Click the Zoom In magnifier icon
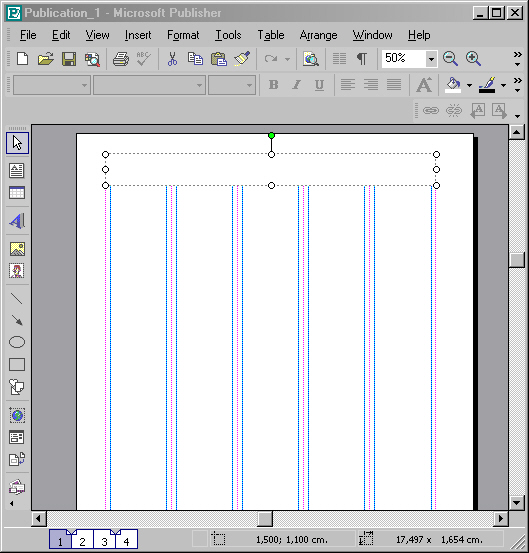This screenshot has height=553, width=529. 473,59
